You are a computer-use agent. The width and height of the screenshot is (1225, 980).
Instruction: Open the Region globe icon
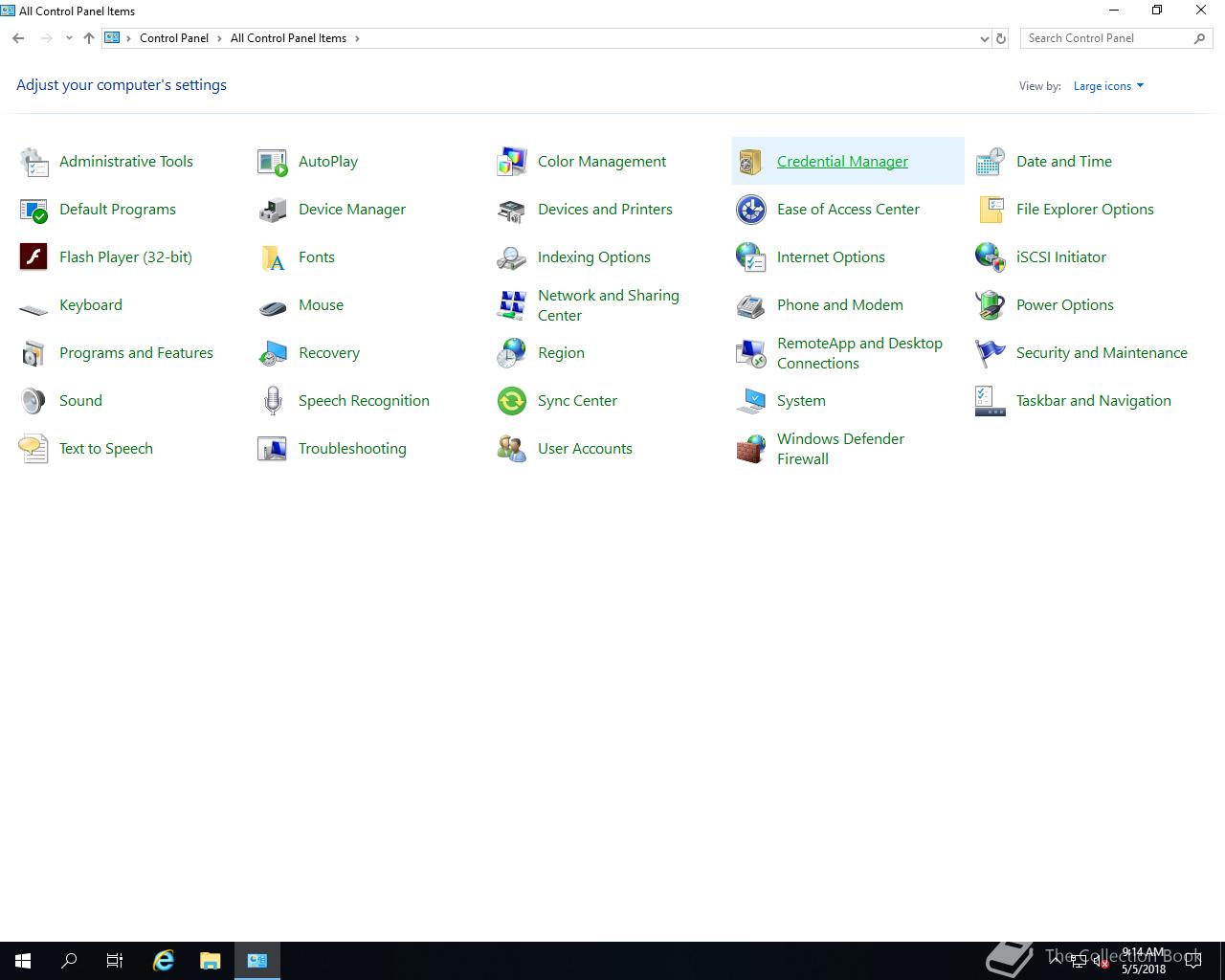click(512, 353)
